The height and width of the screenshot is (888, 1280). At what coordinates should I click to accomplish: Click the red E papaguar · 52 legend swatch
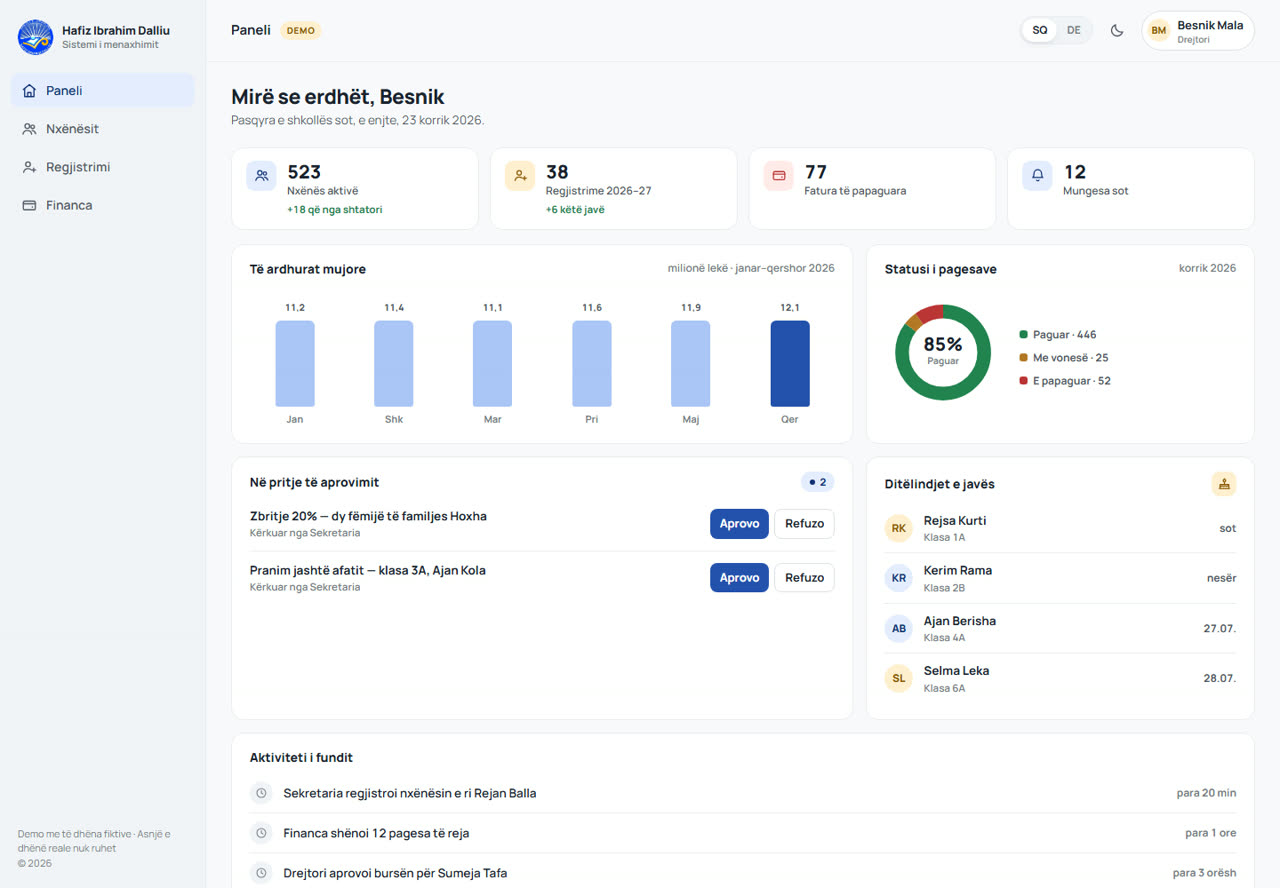click(1023, 381)
